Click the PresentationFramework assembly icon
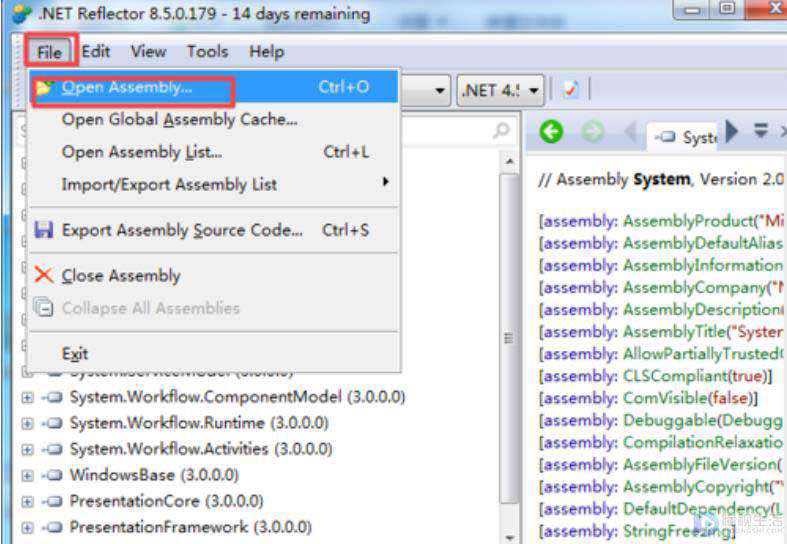Screen dimensions: 787x544 click(52, 527)
